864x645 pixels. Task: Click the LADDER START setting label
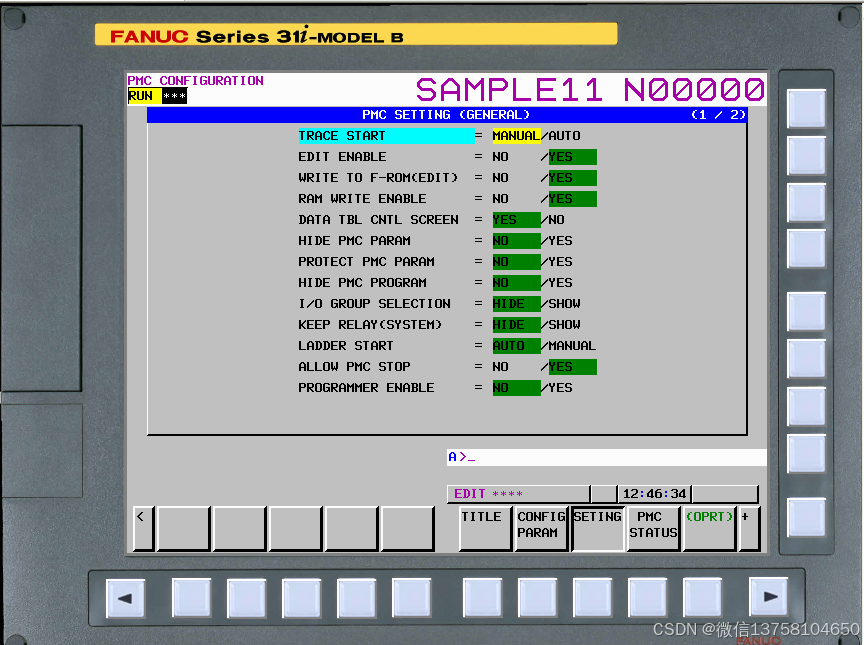point(345,346)
